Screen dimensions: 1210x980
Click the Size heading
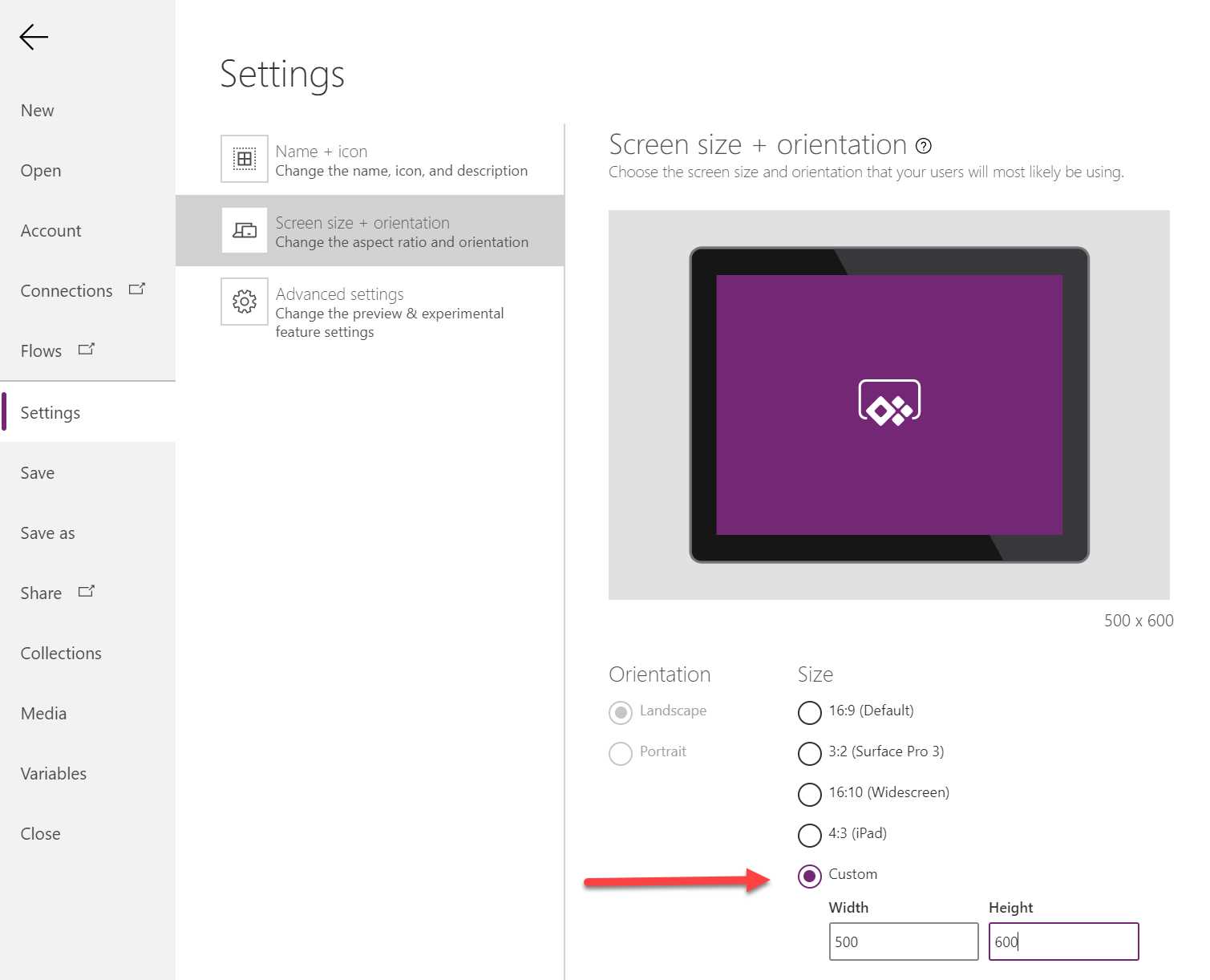click(x=815, y=674)
